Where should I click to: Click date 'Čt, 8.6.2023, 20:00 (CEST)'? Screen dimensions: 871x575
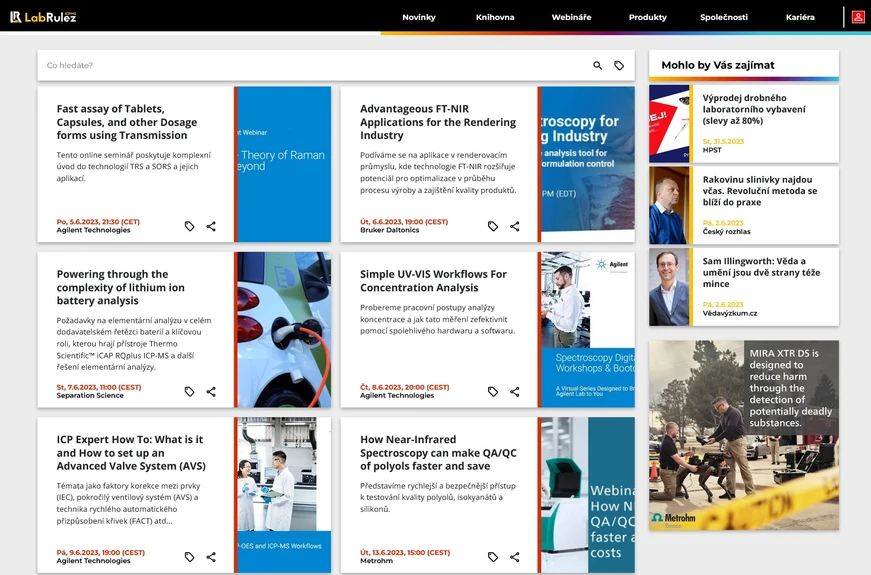tap(404, 387)
